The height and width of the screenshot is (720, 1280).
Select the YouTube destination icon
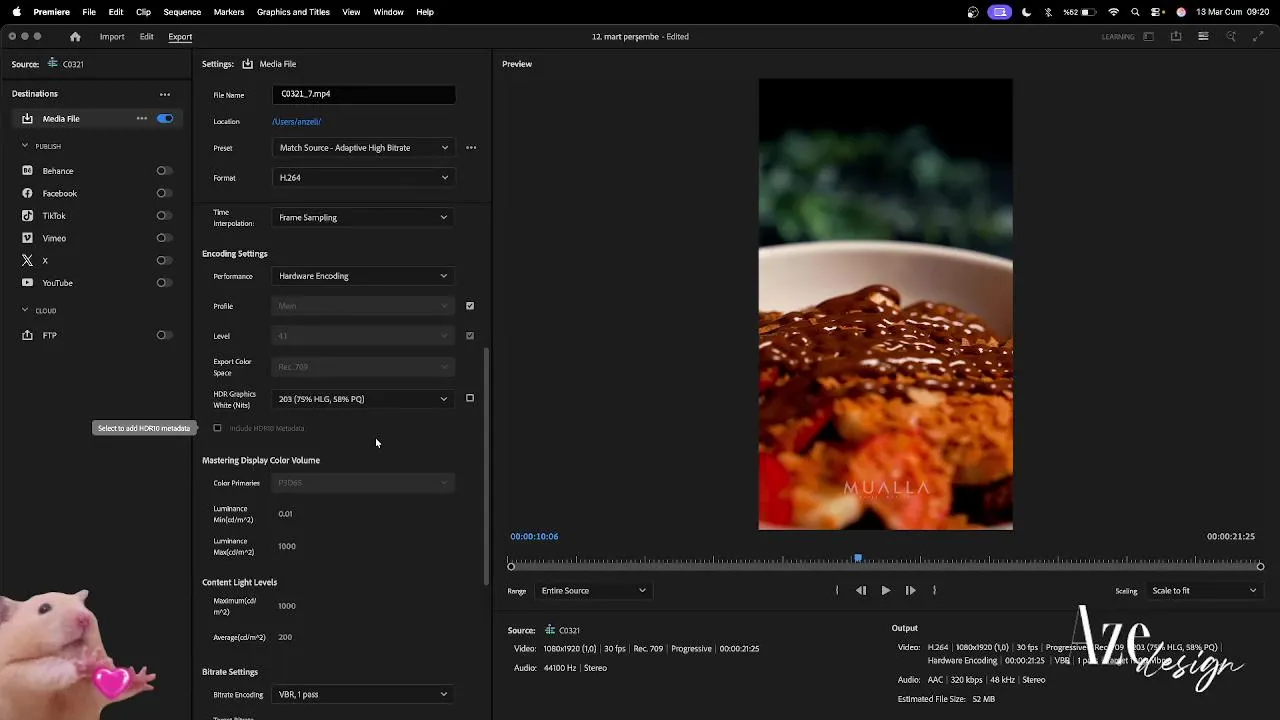(27, 283)
